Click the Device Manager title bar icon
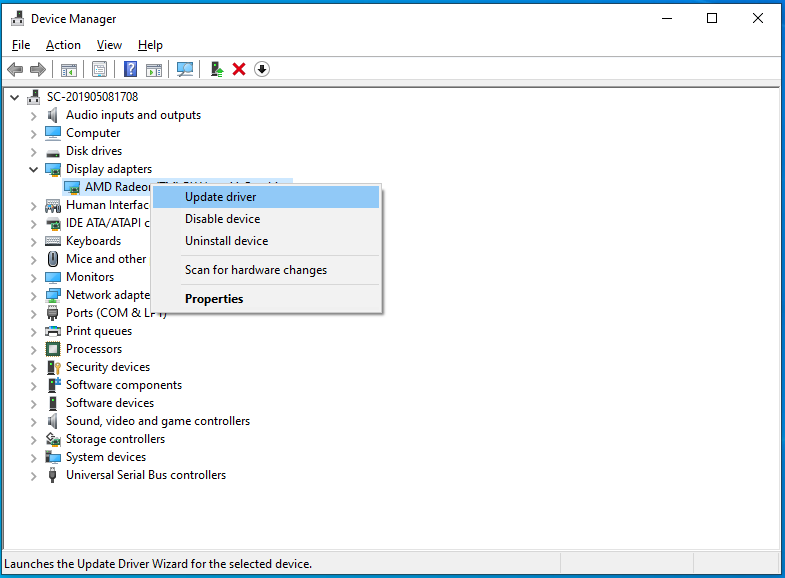The image size is (785, 578). pos(18,19)
